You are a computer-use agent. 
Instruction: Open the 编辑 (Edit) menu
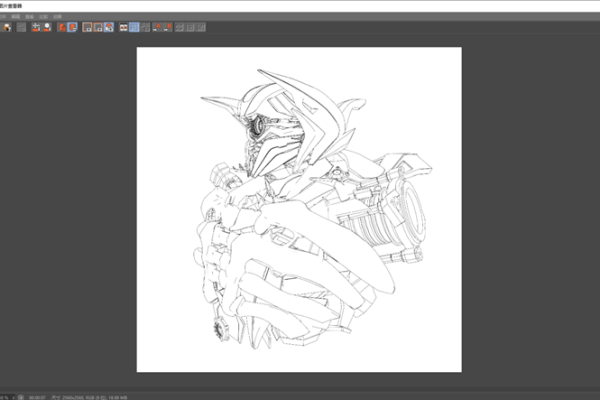pos(15,17)
